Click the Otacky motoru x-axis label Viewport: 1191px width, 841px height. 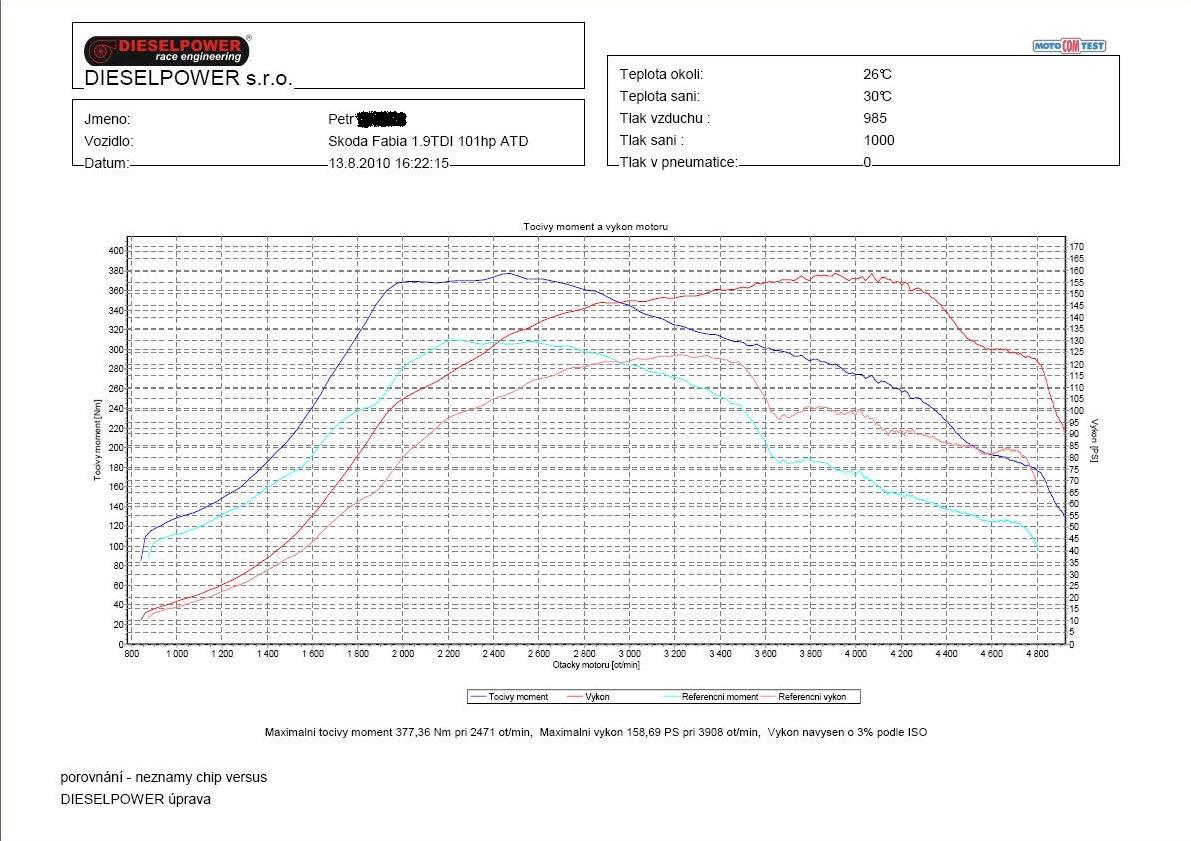coord(595,664)
